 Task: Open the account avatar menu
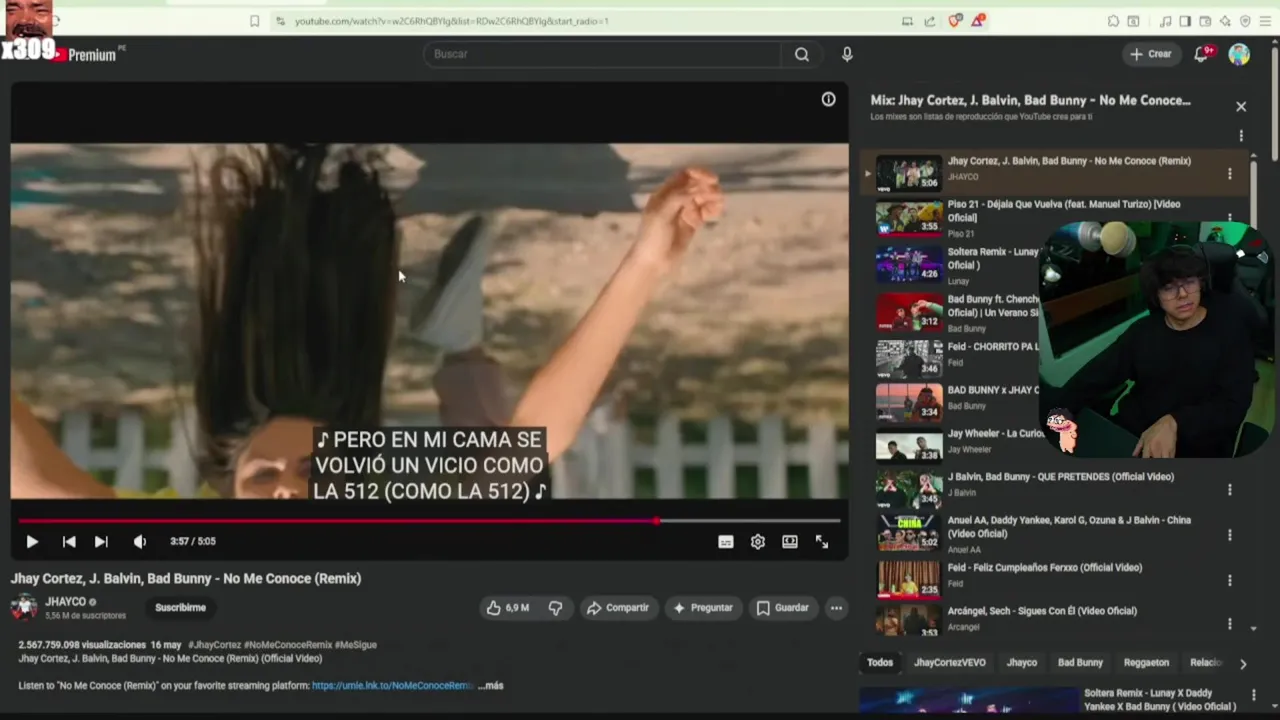click(1239, 54)
